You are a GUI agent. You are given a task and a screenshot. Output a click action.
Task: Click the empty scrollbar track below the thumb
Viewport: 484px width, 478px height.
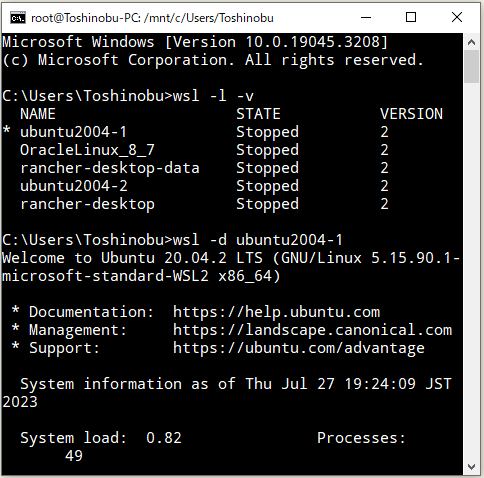pos(471,270)
